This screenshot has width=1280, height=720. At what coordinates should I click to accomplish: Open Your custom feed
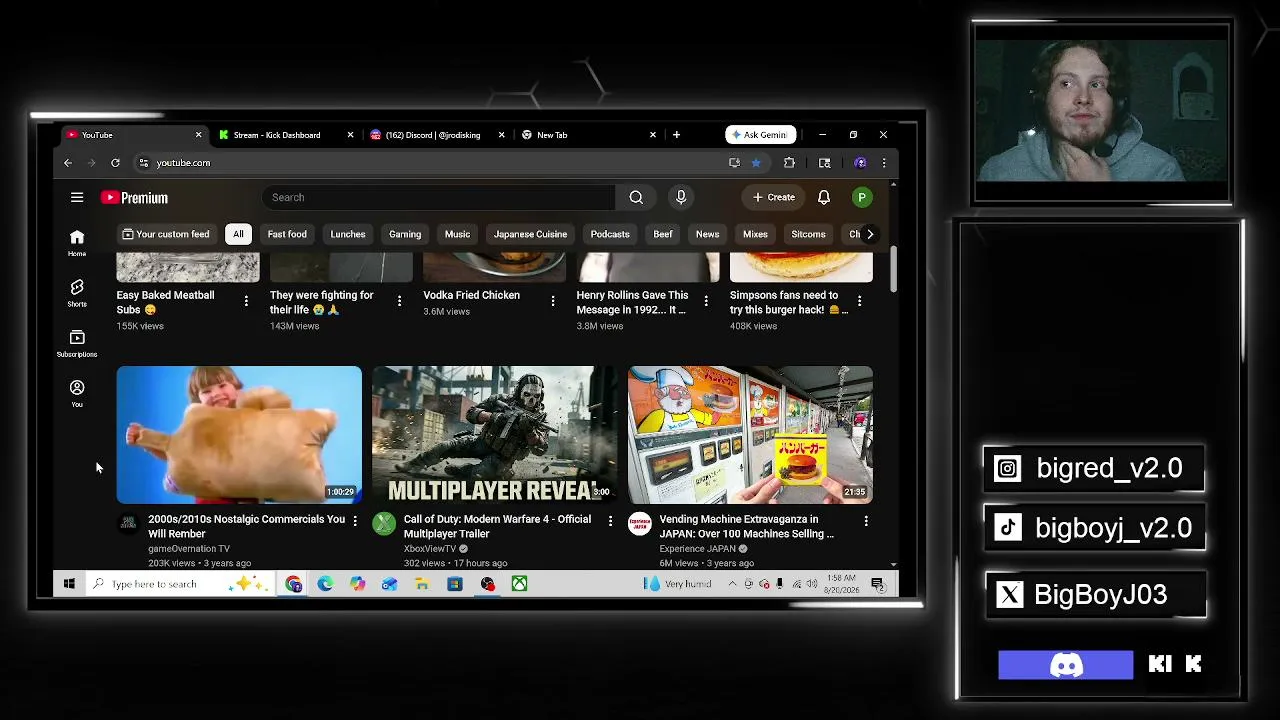[166, 234]
